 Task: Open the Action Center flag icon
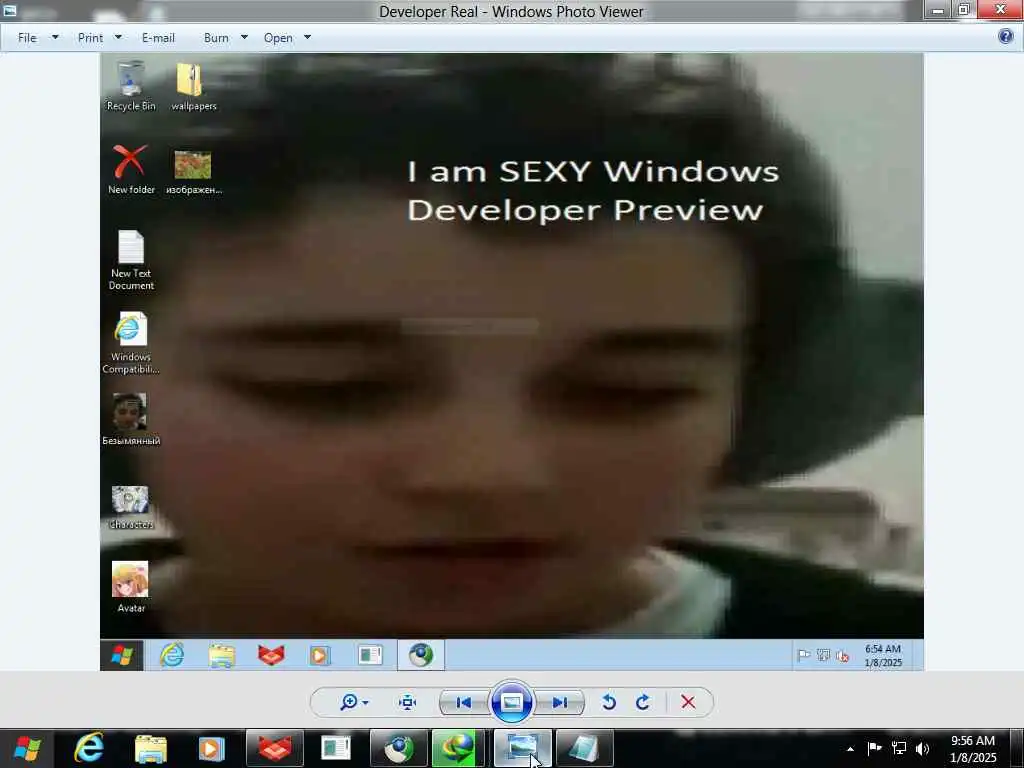click(874, 748)
